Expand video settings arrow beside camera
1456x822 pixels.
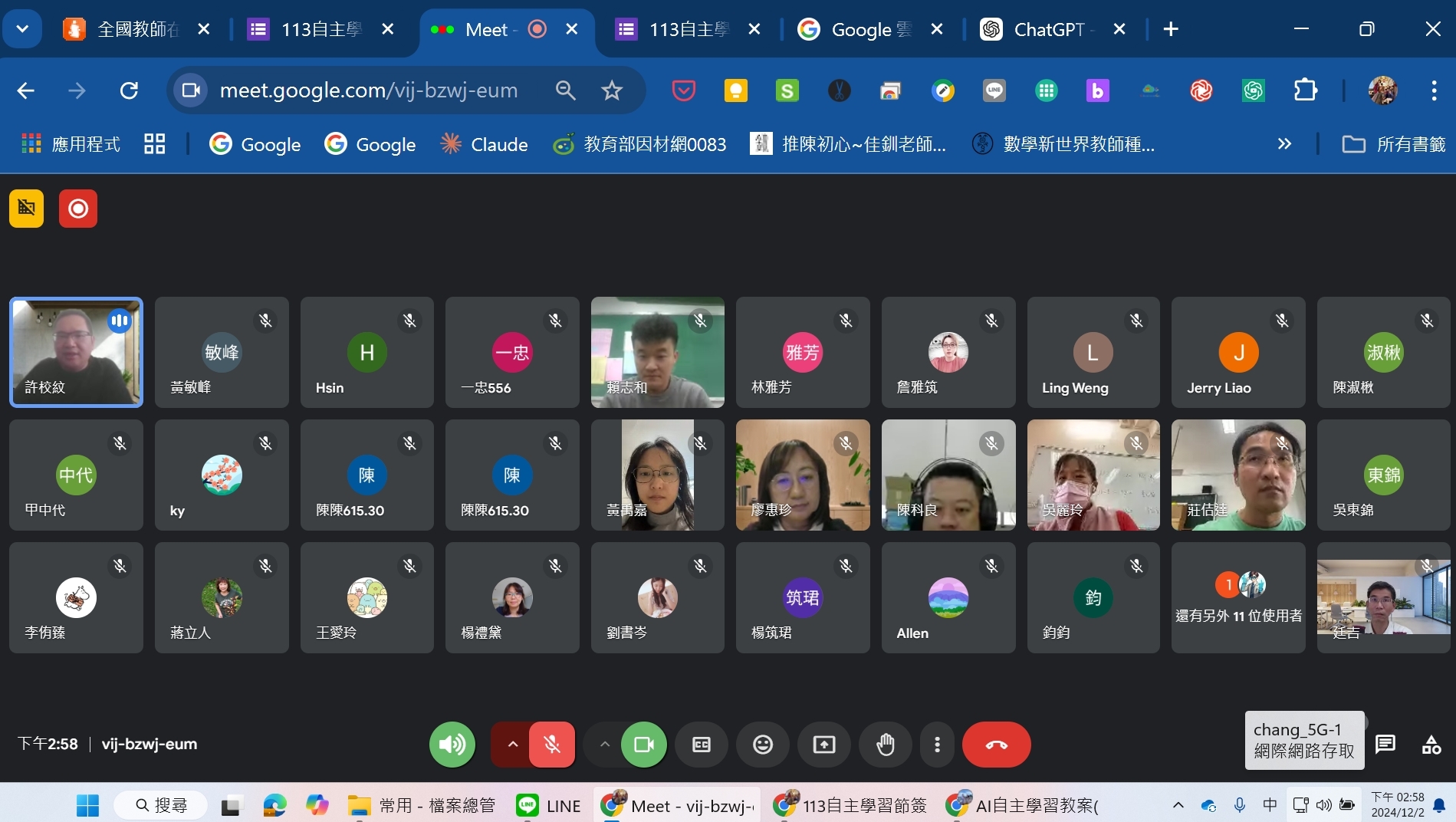(x=604, y=744)
